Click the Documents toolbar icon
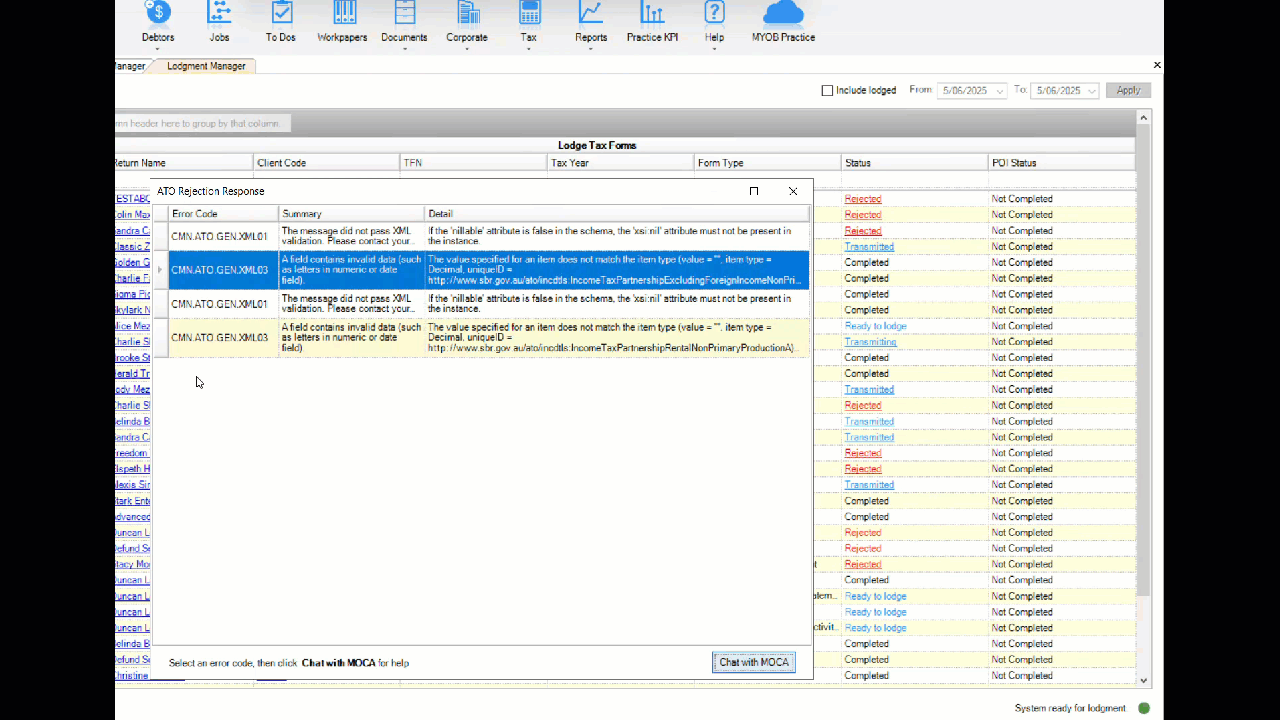The width and height of the screenshot is (1280, 720). 404,14
